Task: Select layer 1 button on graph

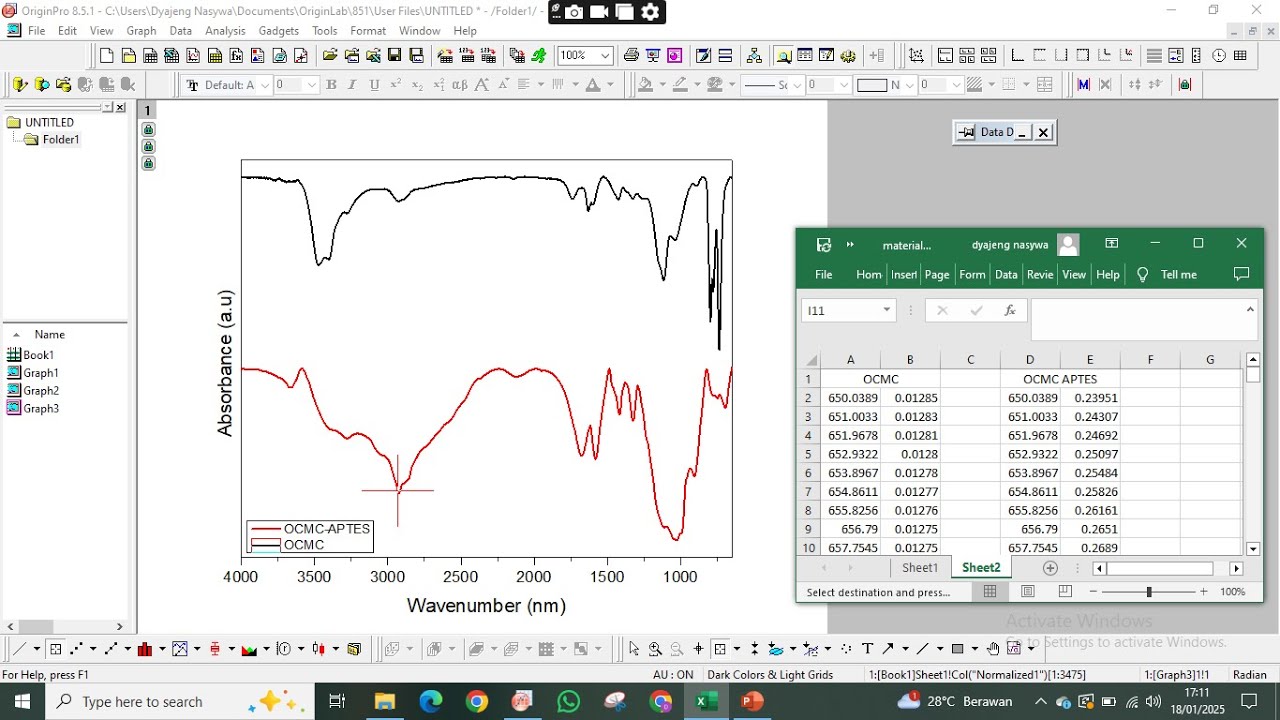Action: pos(147,111)
